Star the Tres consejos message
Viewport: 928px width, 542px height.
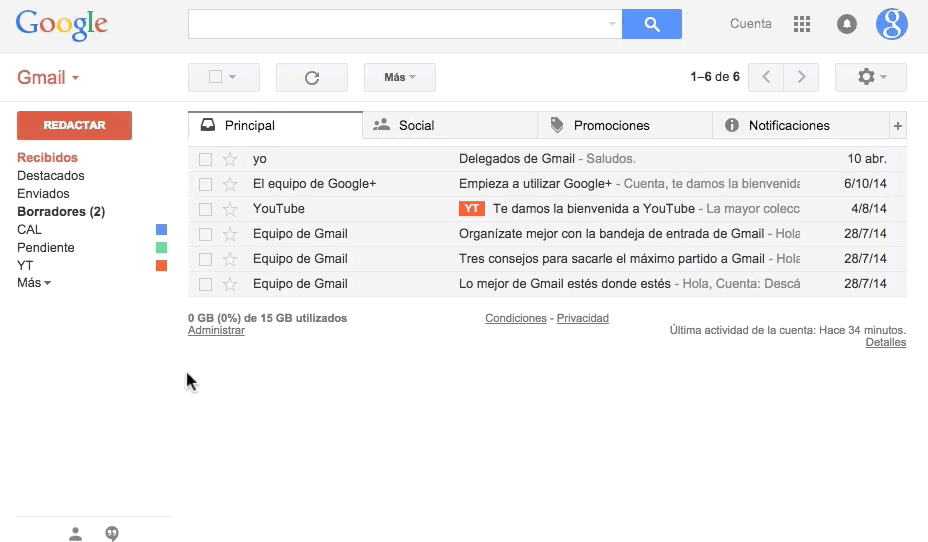click(x=230, y=259)
